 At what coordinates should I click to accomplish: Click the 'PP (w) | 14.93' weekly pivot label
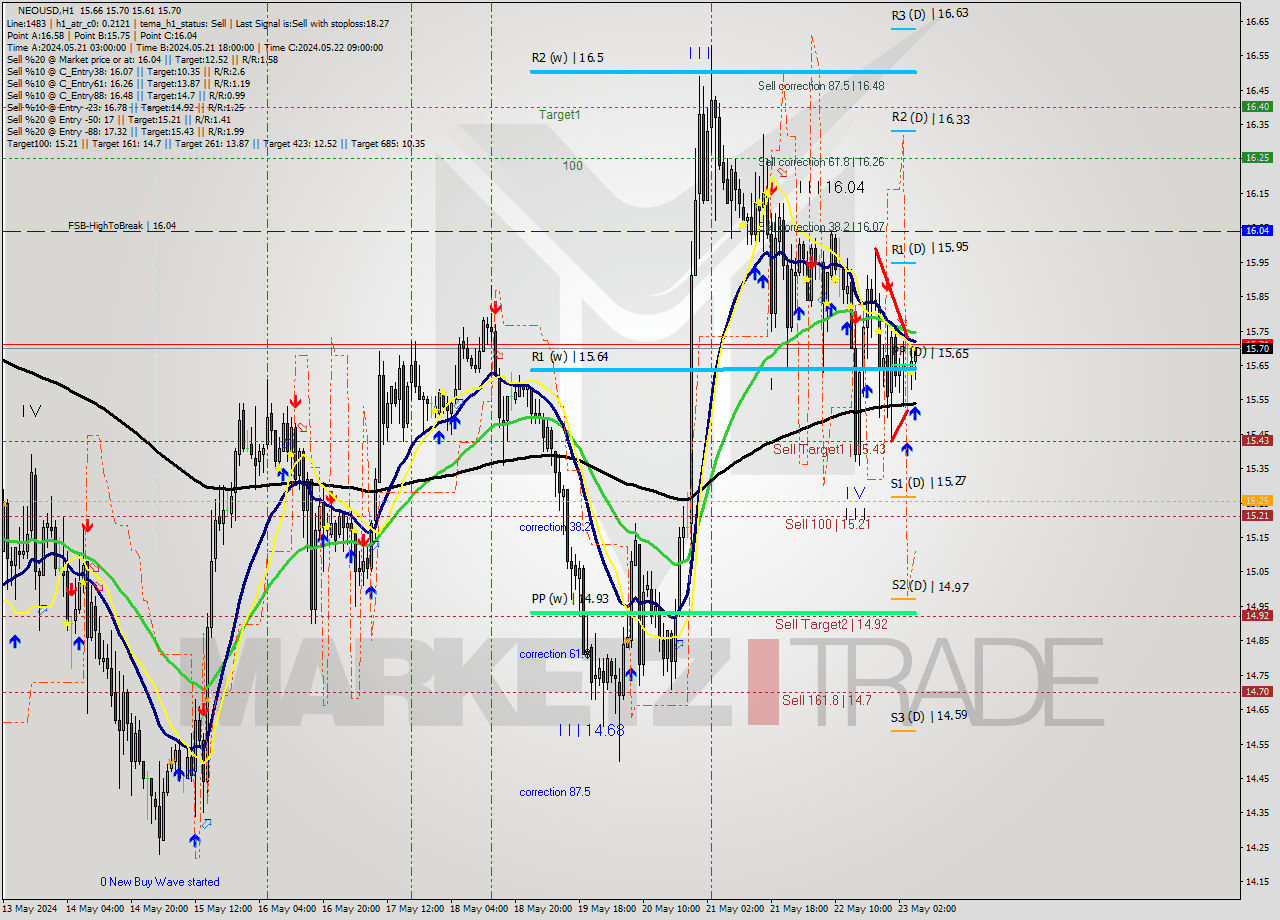[x=569, y=599]
